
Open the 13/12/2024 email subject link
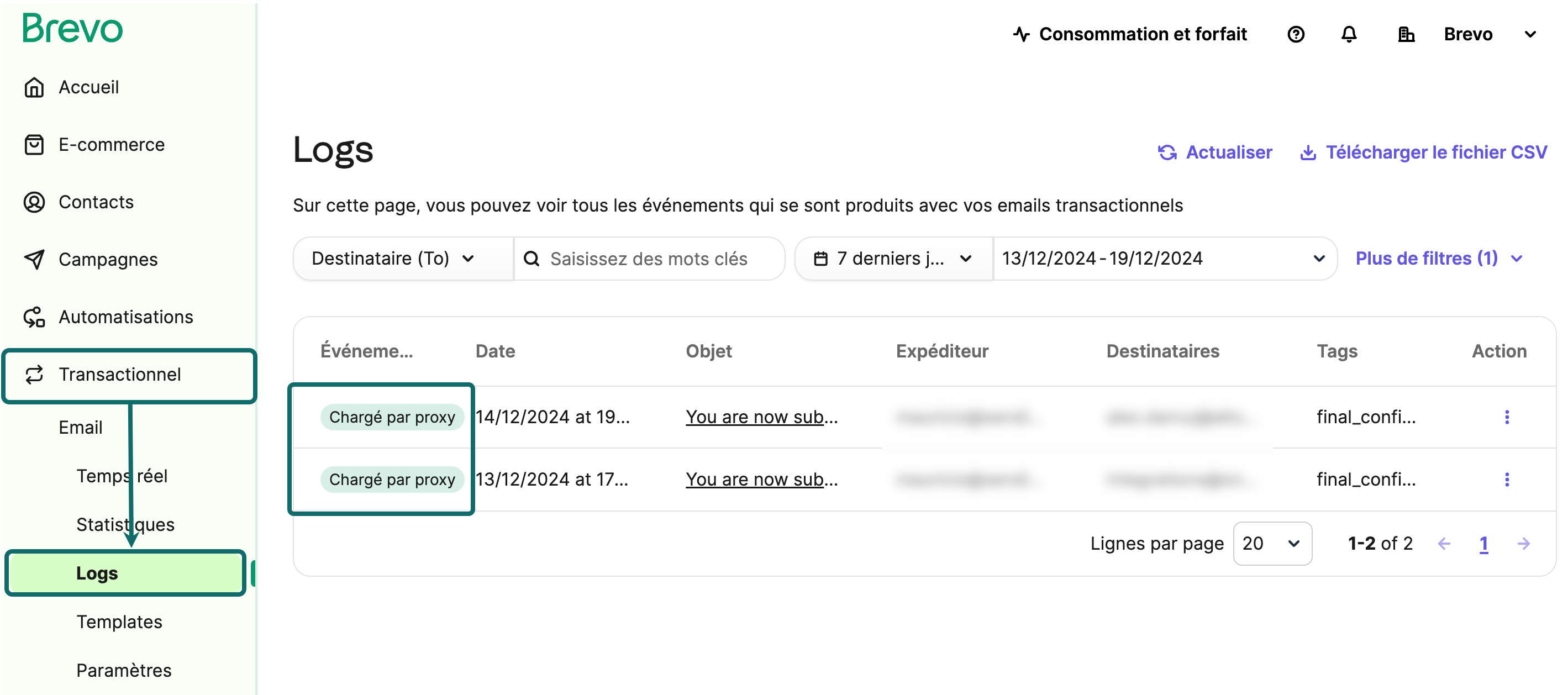(x=761, y=480)
